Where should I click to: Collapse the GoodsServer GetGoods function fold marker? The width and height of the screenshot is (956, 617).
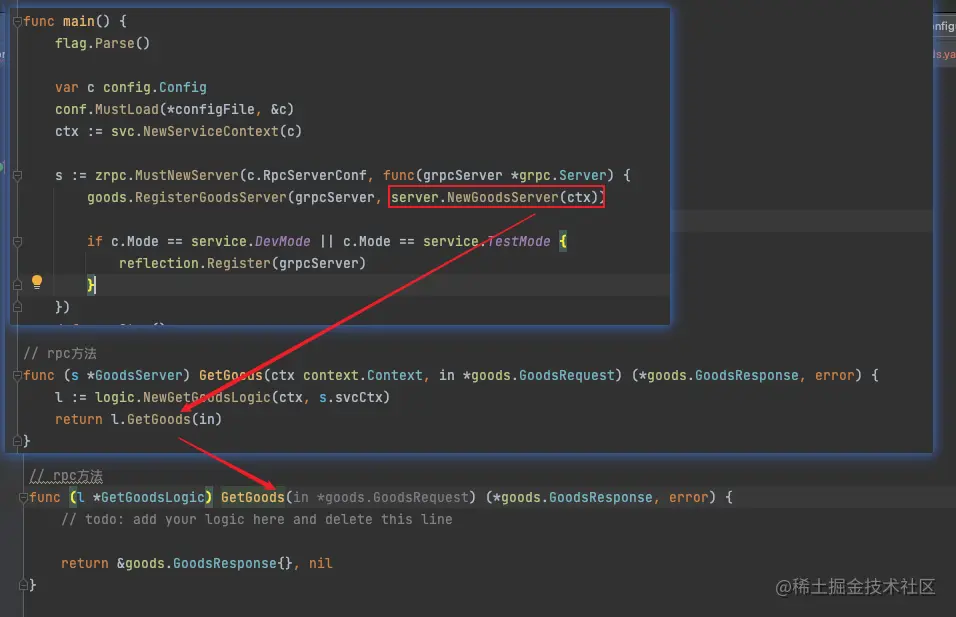(18, 376)
